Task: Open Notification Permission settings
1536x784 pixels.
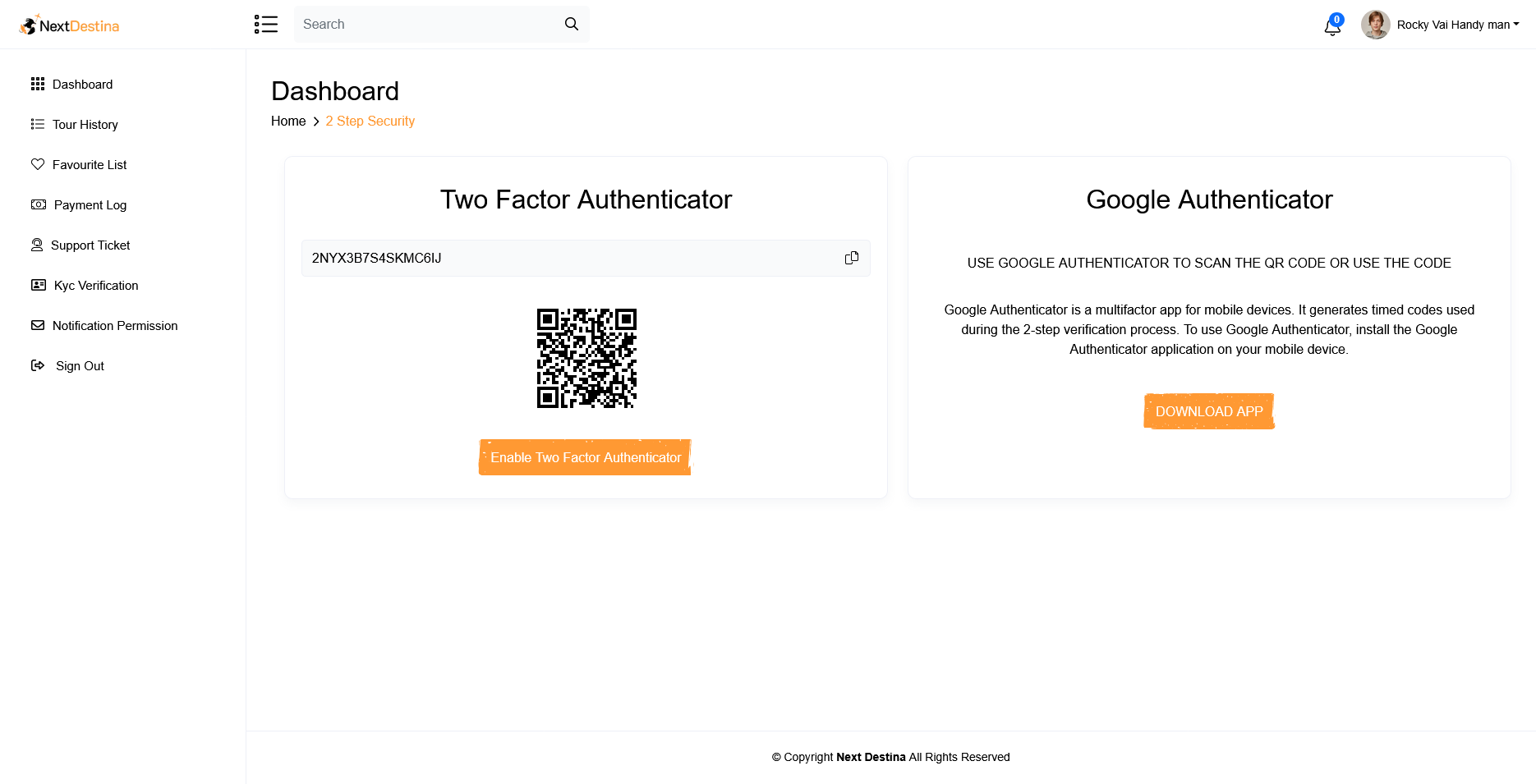Action: pyautogui.click(x=115, y=326)
